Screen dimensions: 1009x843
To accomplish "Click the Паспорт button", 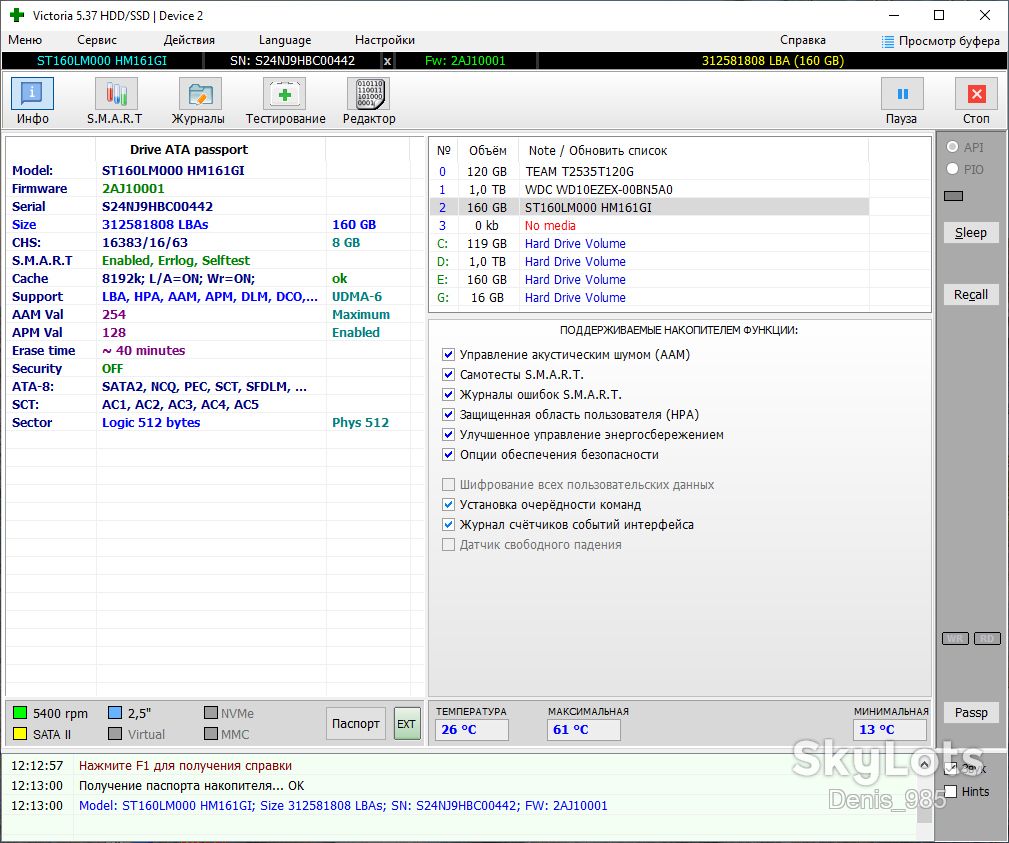I will (356, 723).
